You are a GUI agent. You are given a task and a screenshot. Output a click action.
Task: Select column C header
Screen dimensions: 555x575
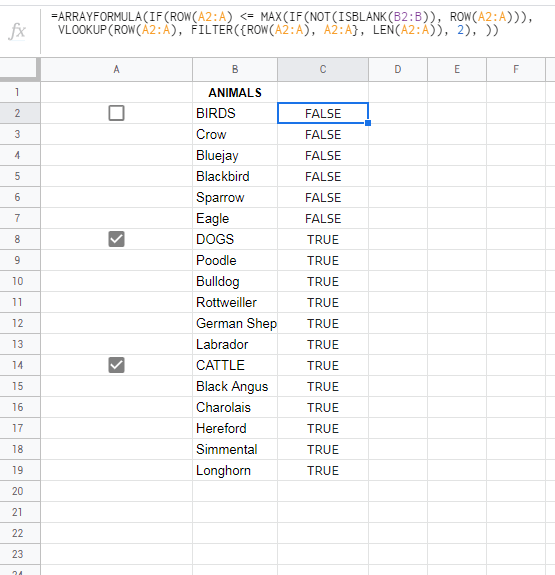pos(323,69)
